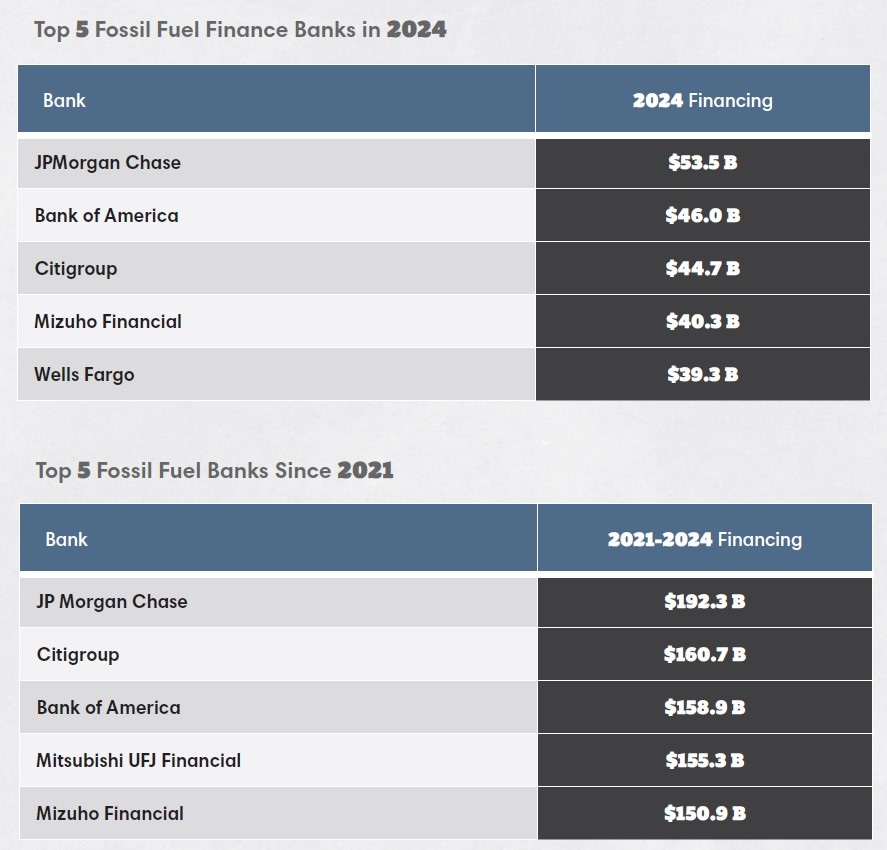The image size is (887, 850).
Task: Click the 'Top 5 Fossil Fuel Banks Since 2021' heading
Action: coord(214,471)
